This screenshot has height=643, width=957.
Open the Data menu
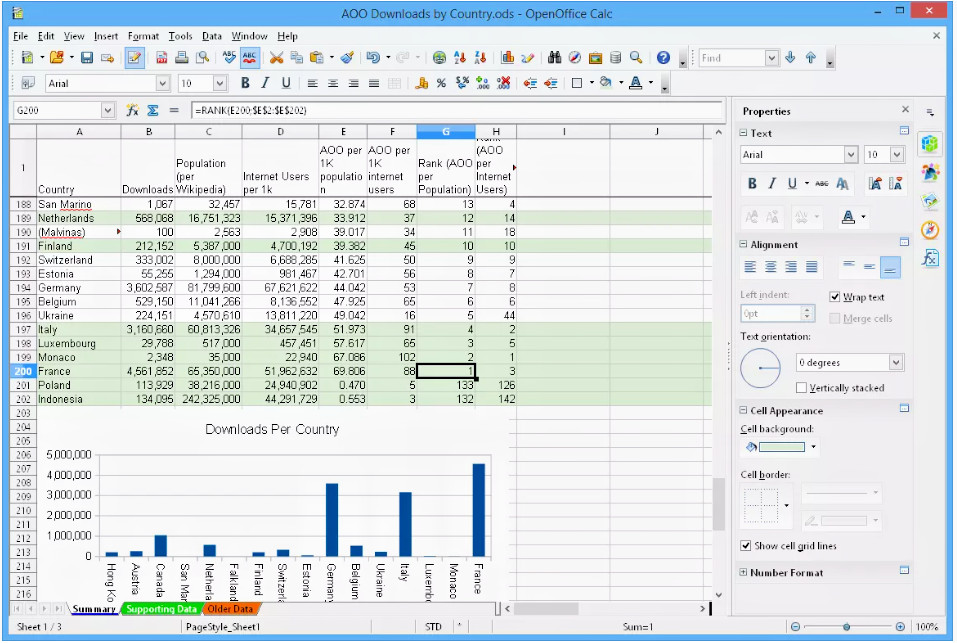212,35
